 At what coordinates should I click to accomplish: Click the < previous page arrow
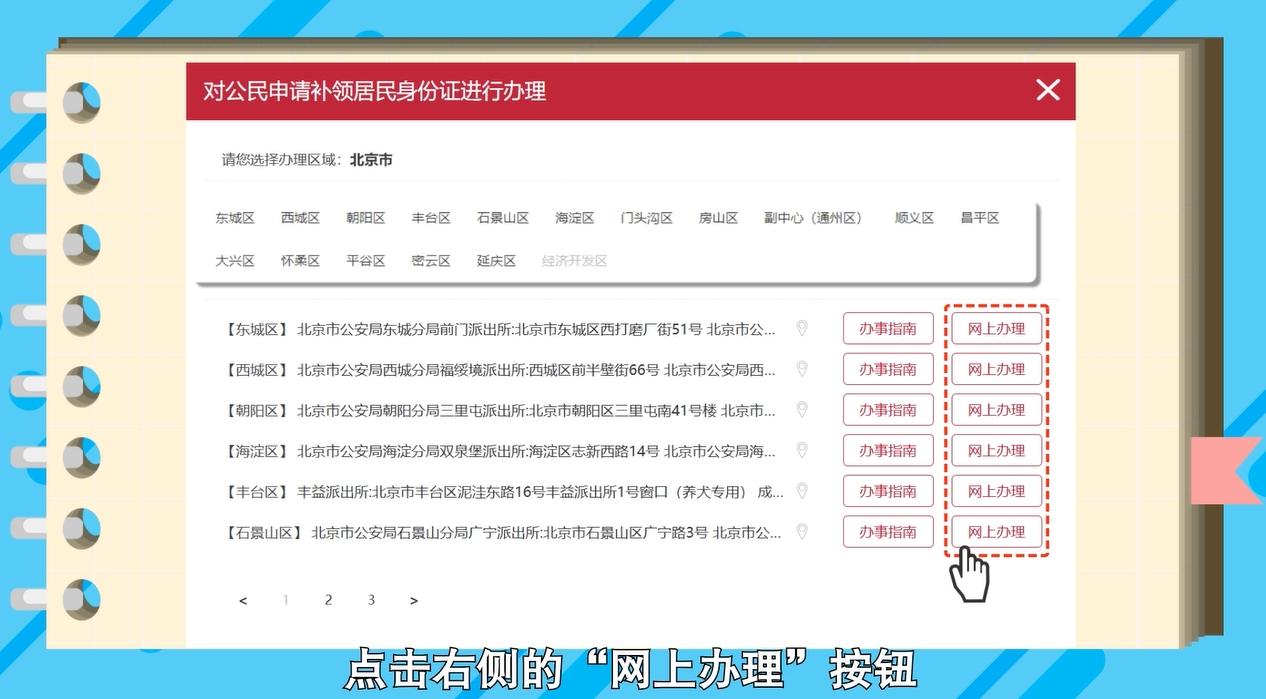pyautogui.click(x=243, y=600)
